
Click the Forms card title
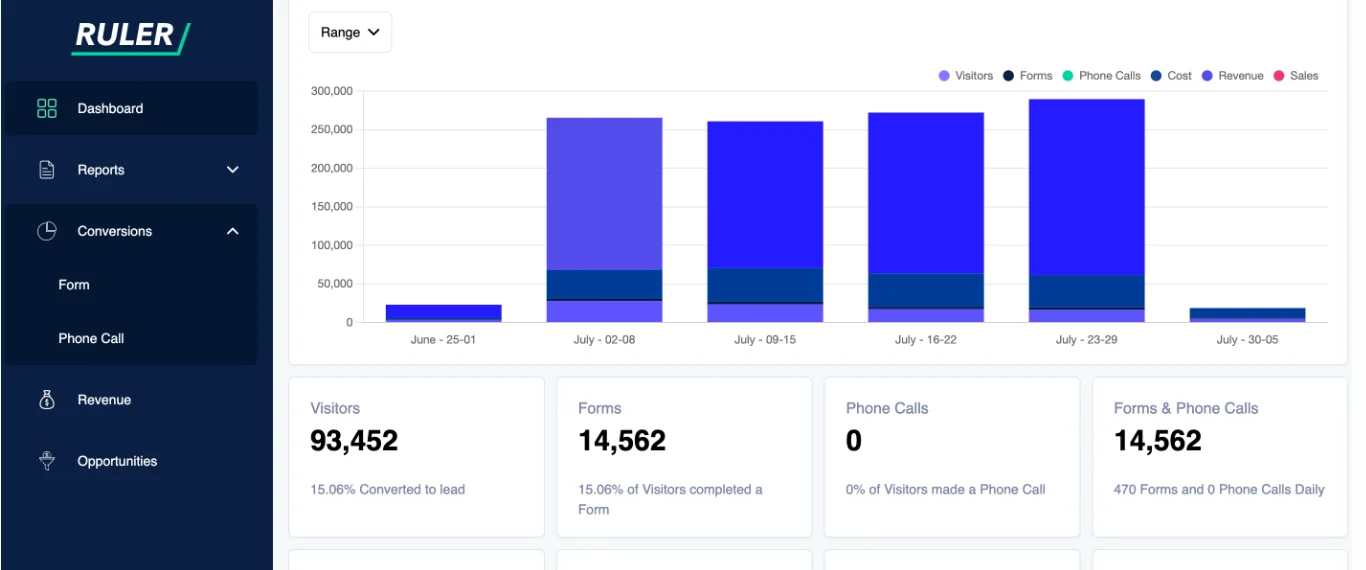tap(600, 408)
